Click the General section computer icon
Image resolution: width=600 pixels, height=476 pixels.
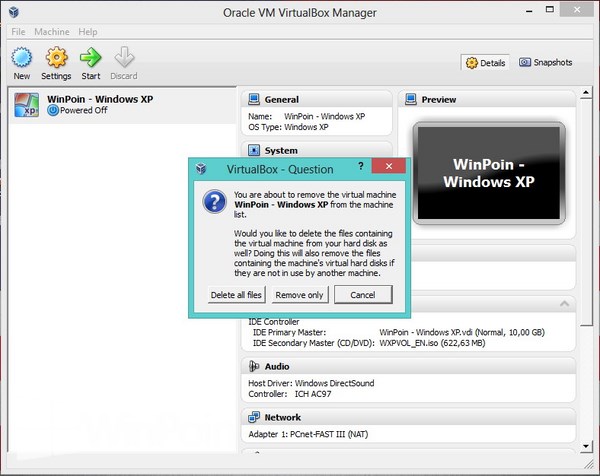point(254,99)
